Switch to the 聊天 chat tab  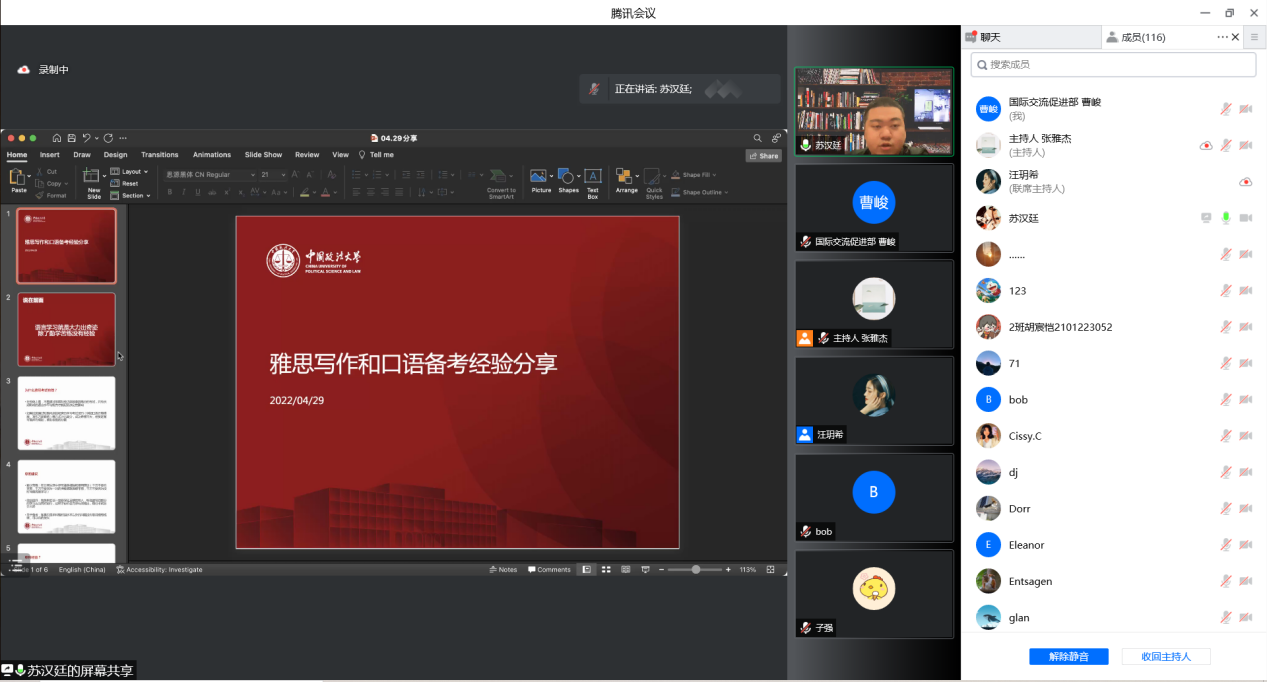click(990, 37)
